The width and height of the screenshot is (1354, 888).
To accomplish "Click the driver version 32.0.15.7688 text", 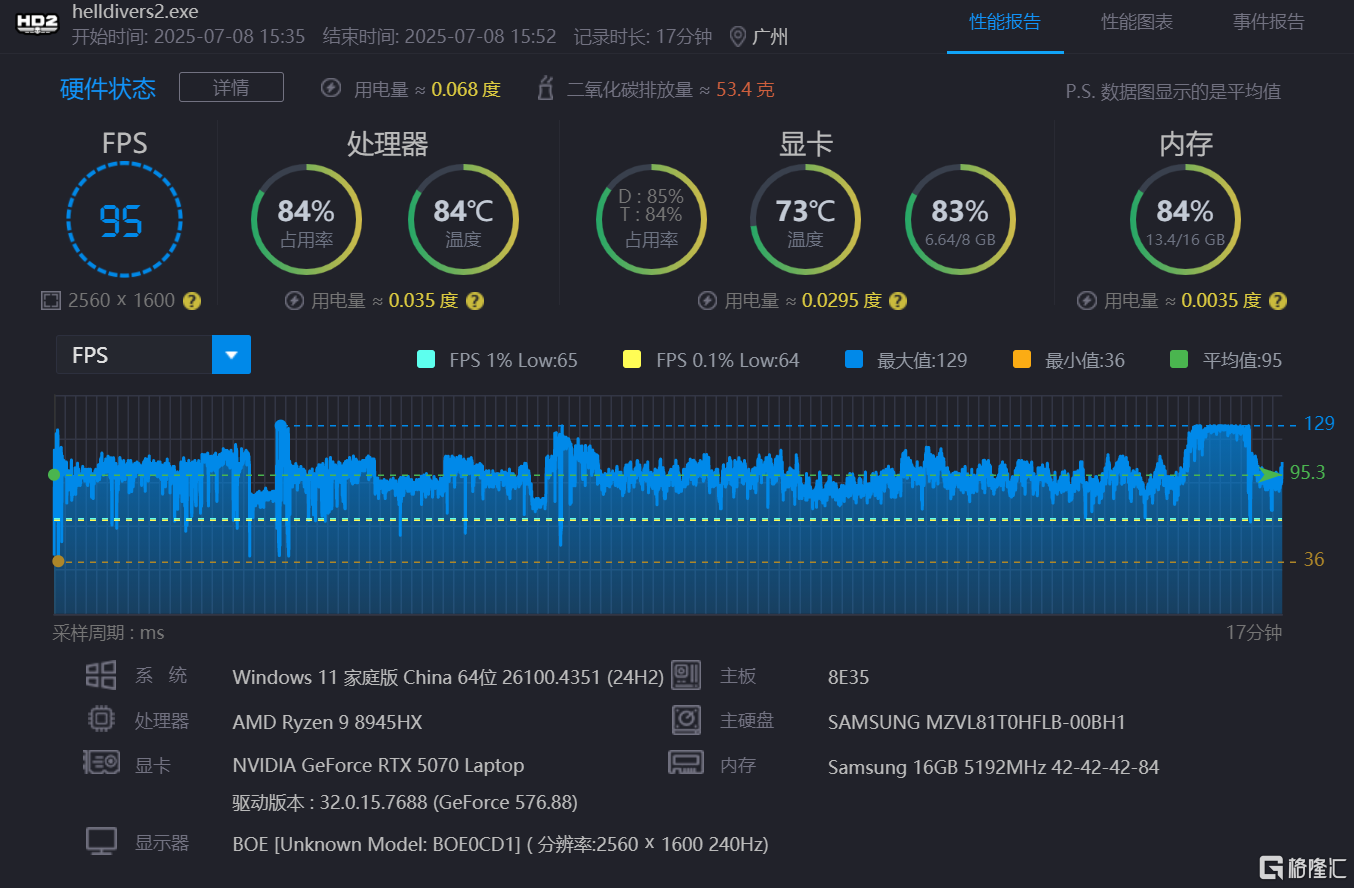I will point(405,802).
